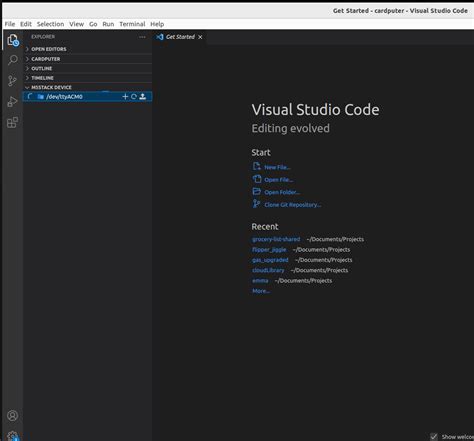Close the Get Started tab
Screen dimensions: 474x441
tap(200, 37)
